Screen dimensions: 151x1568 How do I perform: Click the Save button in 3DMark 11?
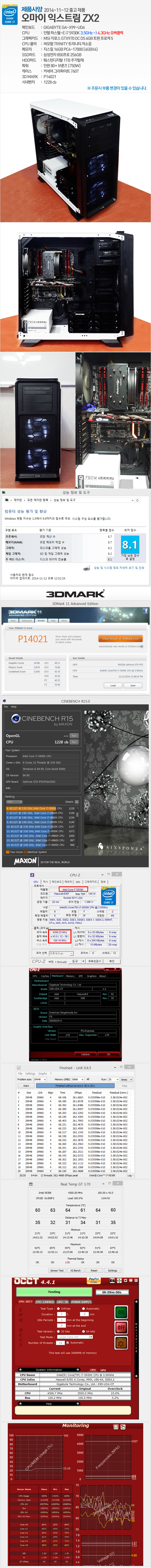(133, 685)
